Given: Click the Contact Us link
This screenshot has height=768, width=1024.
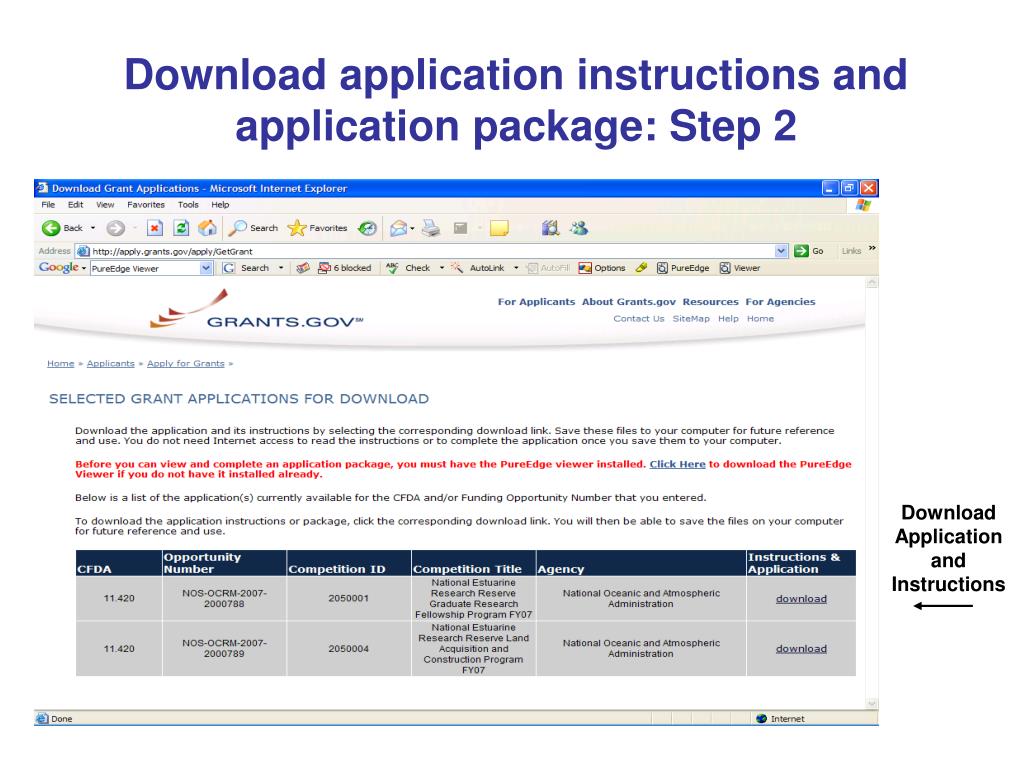Looking at the screenshot, I should 639,319.
